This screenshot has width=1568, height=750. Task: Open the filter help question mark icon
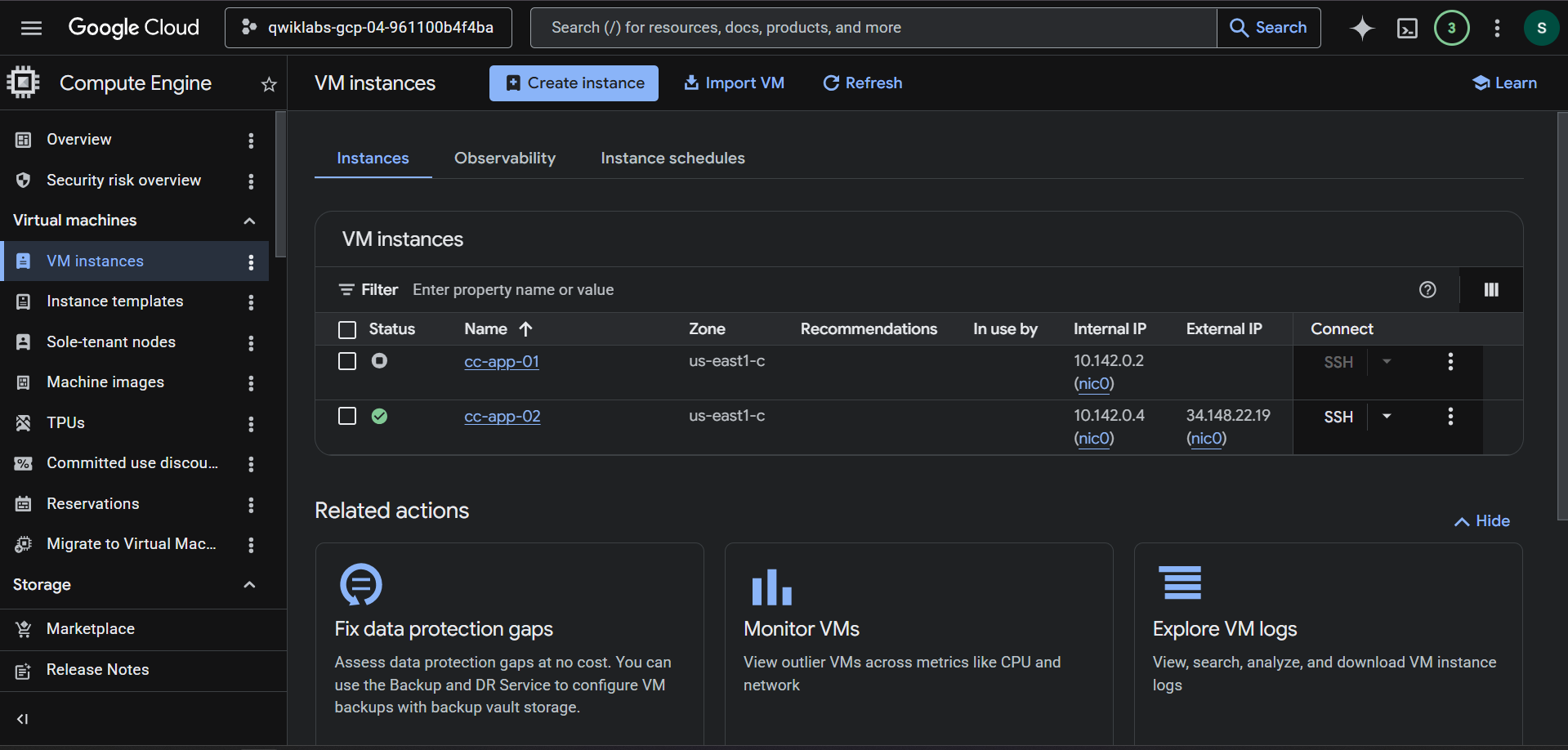[x=1427, y=289]
